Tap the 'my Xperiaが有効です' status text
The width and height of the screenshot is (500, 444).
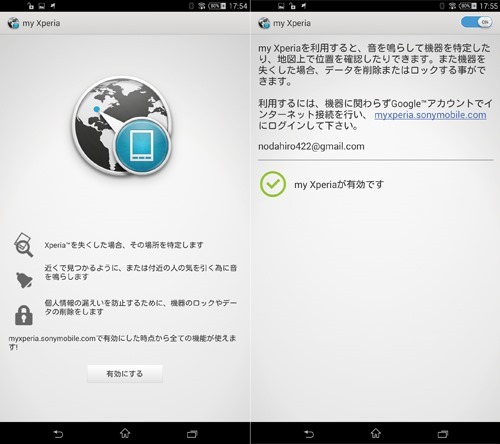pos(339,184)
